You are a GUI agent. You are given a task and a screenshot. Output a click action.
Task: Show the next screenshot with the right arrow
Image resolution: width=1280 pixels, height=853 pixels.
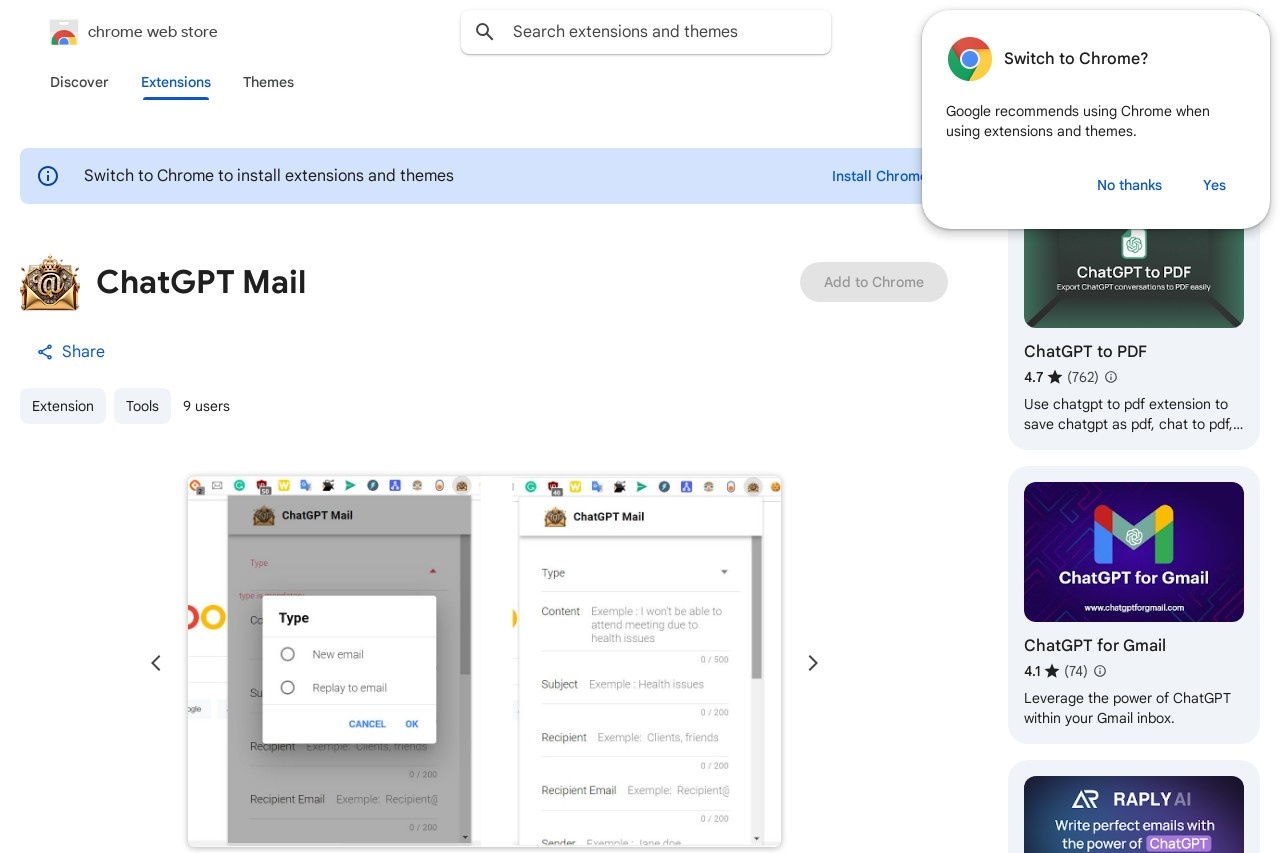[813, 663]
